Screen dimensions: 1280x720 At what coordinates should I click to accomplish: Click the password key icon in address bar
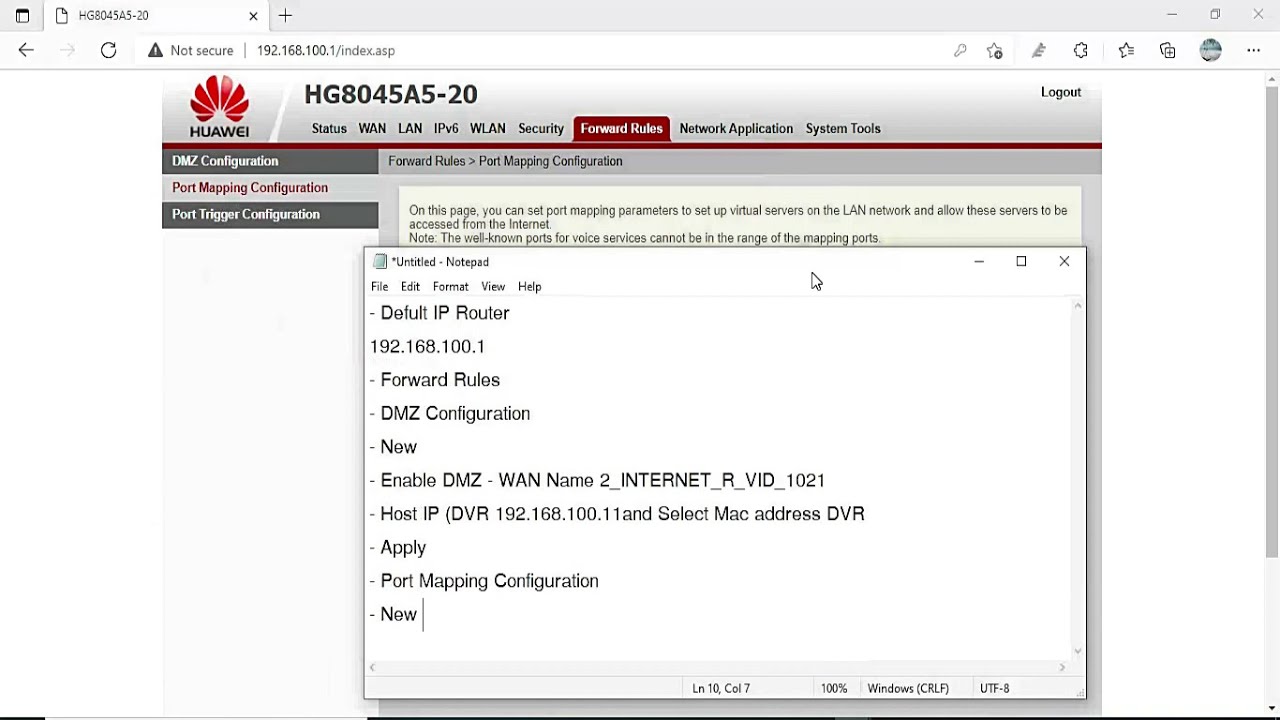[960, 50]
